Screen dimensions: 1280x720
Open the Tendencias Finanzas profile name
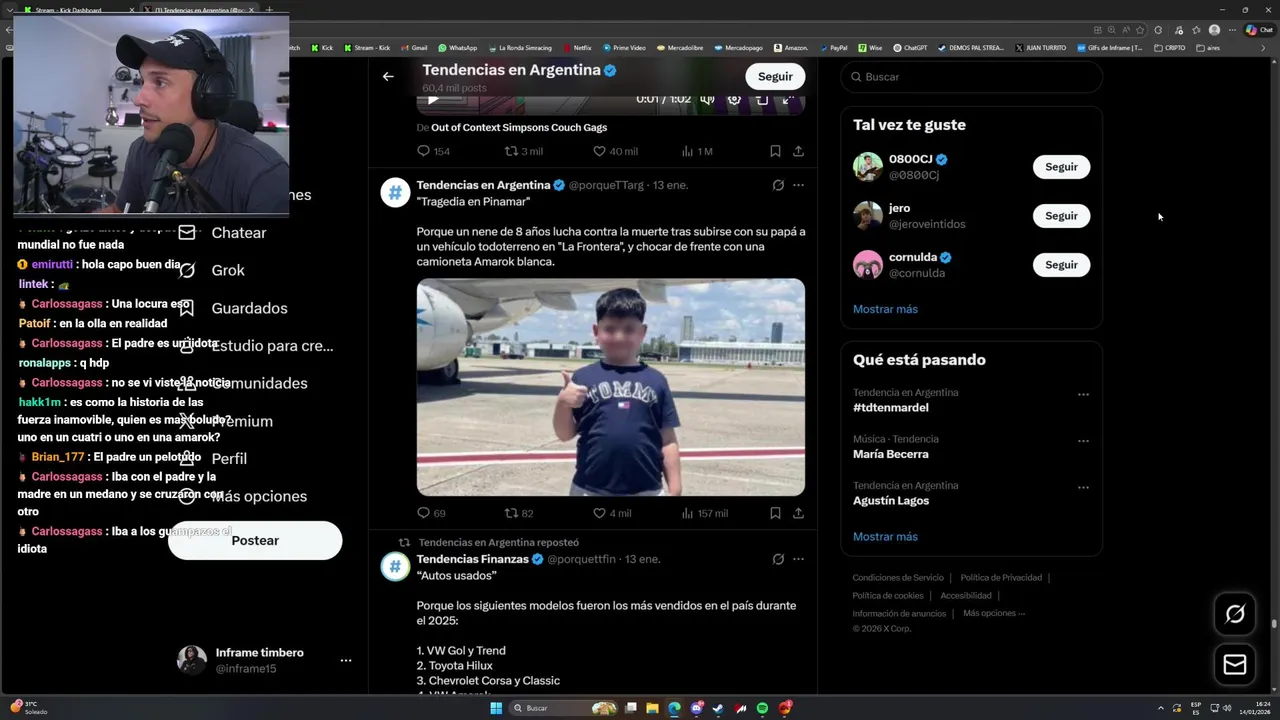[472, 559]
